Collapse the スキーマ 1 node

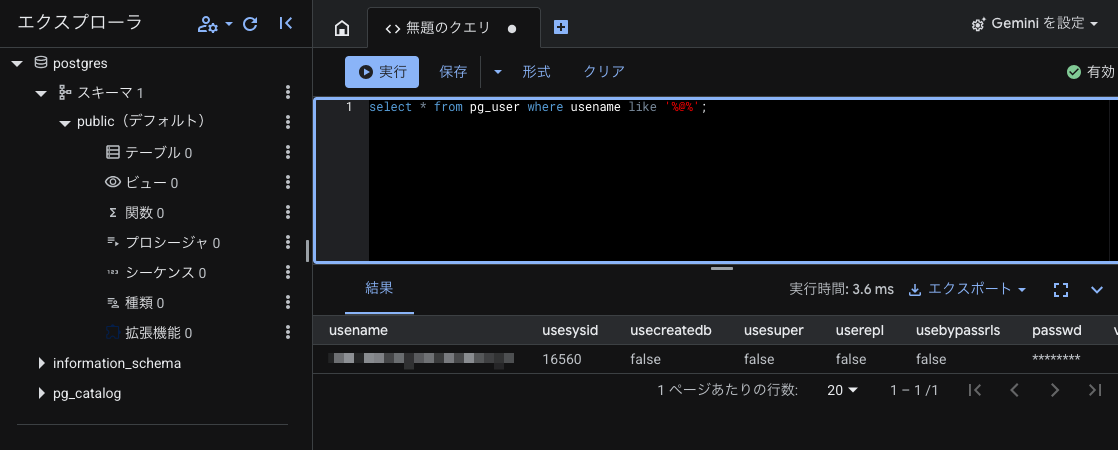coord(41,93)
